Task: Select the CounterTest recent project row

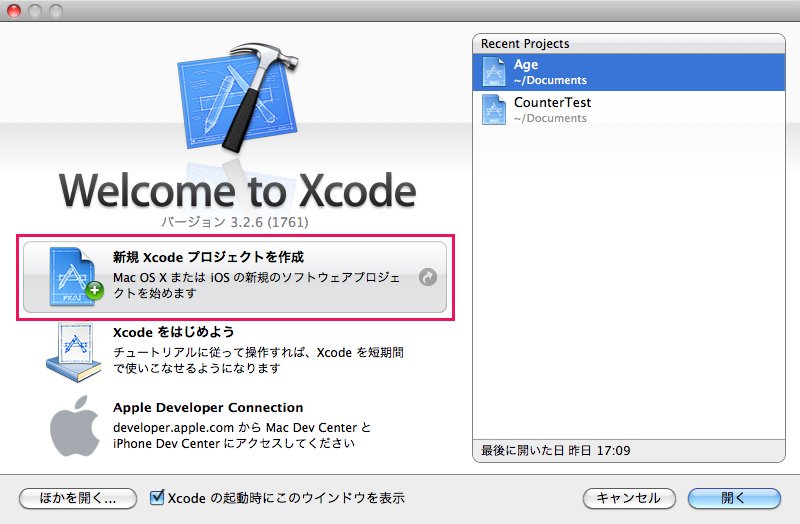Action: click(629, 110)
